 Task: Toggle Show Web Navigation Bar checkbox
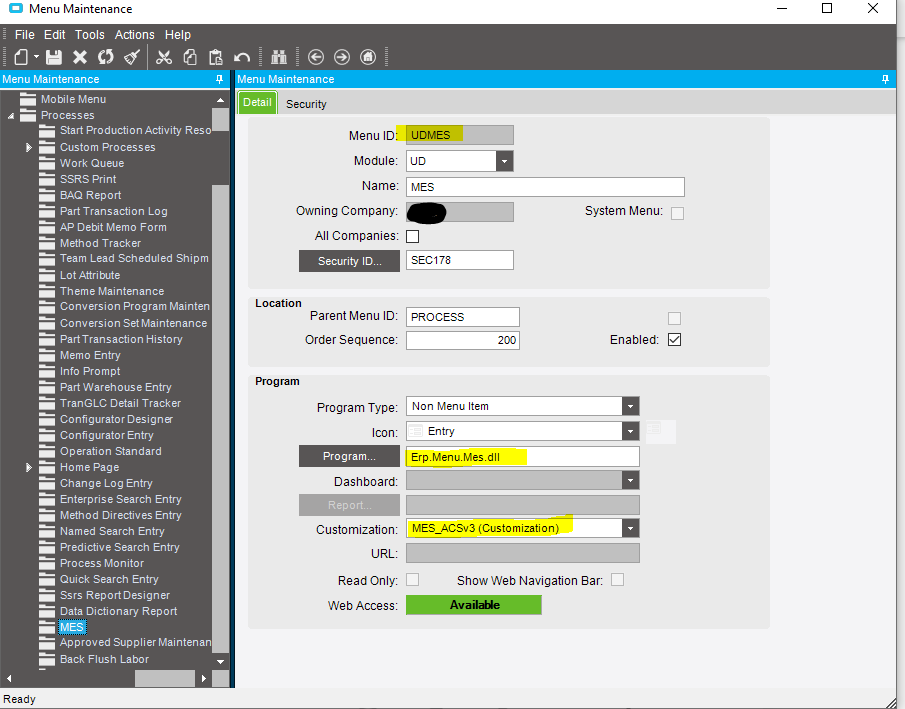coord(618,580)
